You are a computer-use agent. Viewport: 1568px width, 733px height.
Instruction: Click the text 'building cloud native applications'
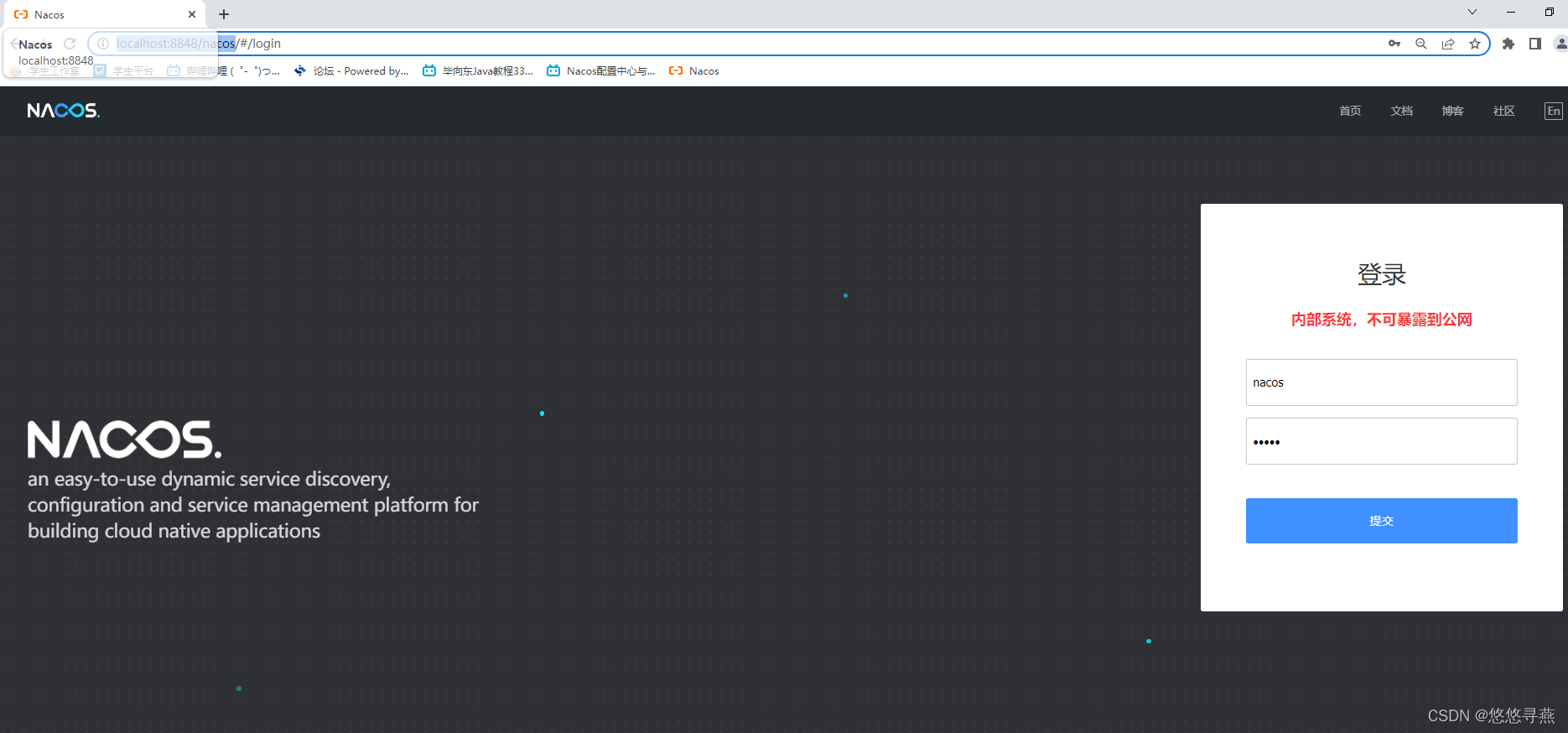point(174,531)
